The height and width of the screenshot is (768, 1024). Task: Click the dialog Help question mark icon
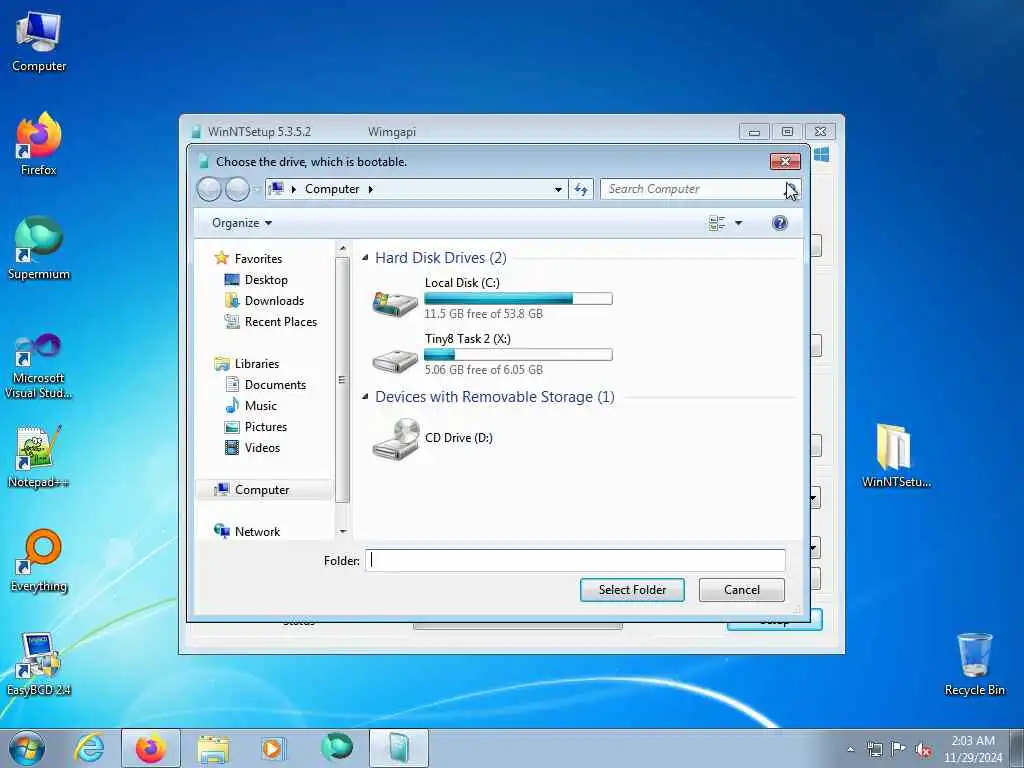pos(779,223)
